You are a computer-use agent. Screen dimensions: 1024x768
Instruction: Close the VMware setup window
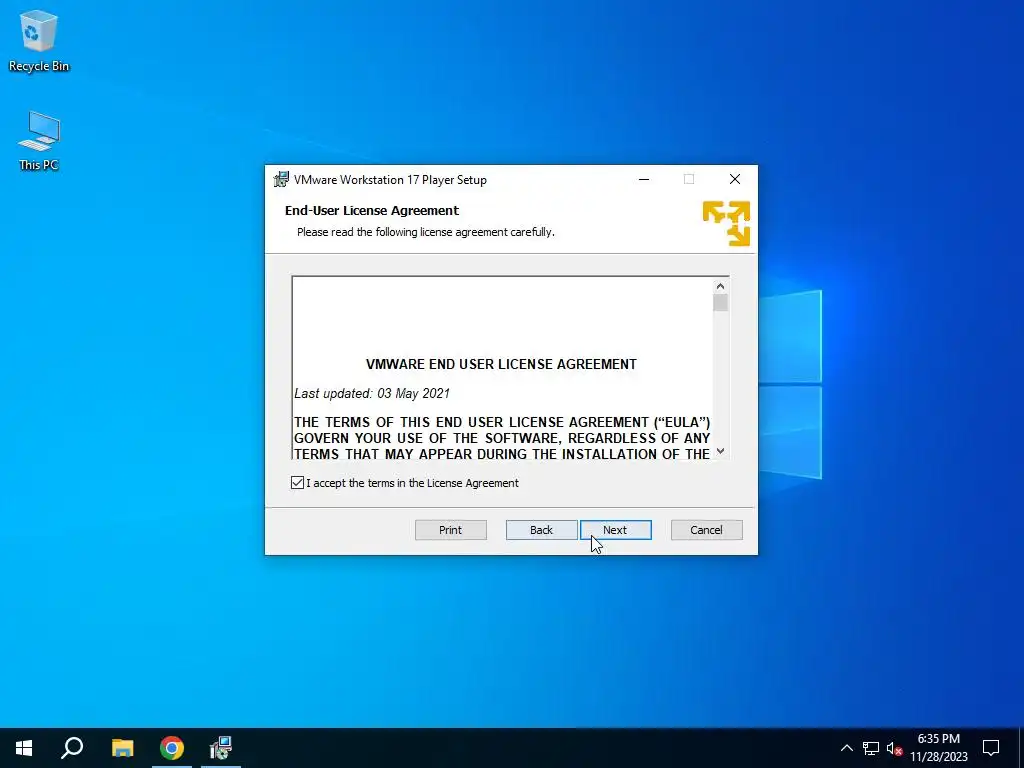tap(735, 180)
